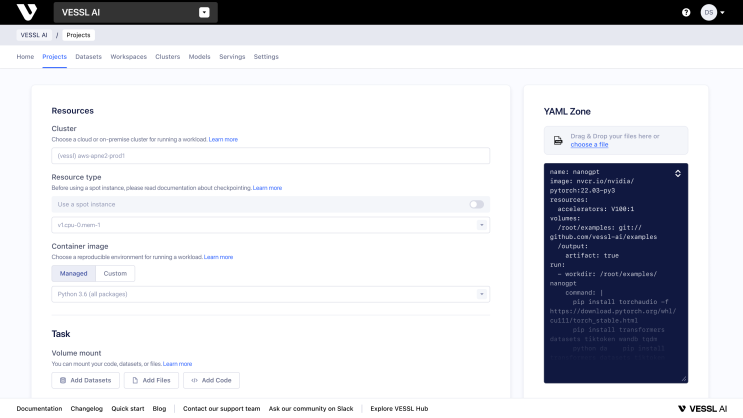Click the VESSL logo icon
The height and width of the screenshot is (418, 743).
27,12
